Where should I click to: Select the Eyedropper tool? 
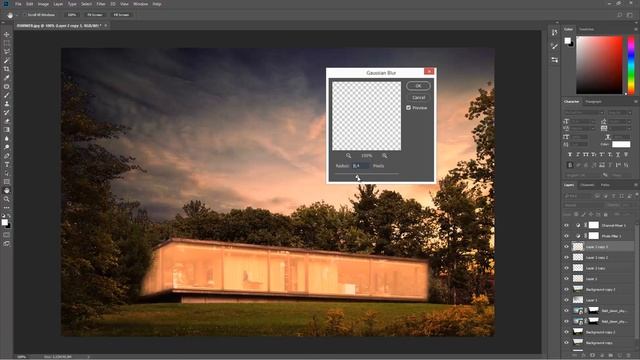pyautogui.click(x=7, y=78)
